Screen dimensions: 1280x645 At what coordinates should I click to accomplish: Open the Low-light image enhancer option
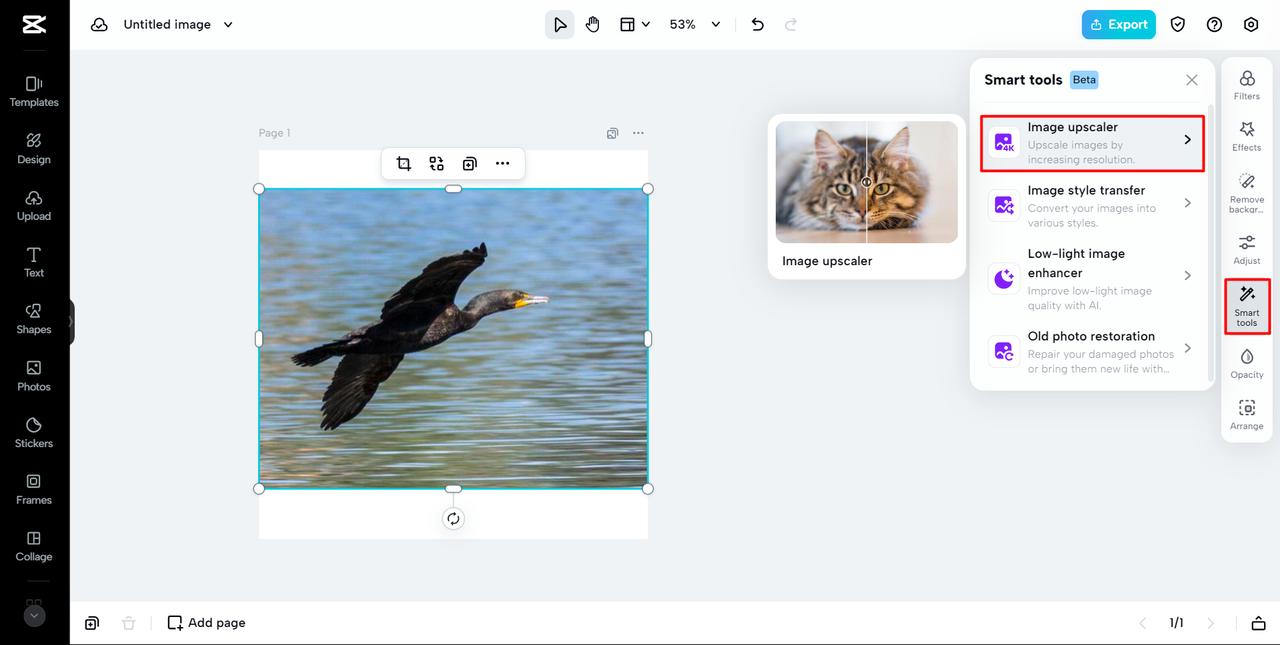[x=1092, y=279]
